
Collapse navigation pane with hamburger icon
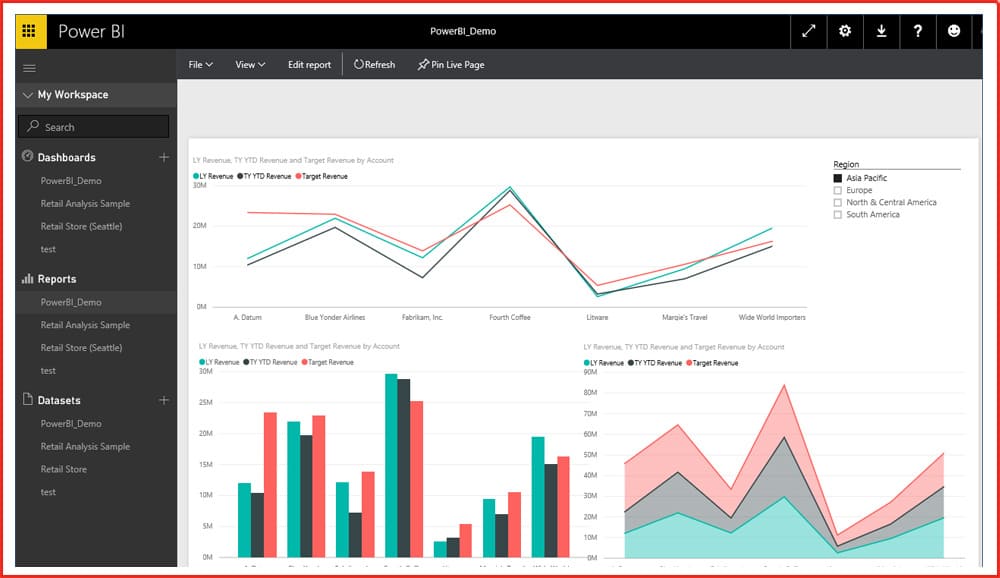pos(29,68)
